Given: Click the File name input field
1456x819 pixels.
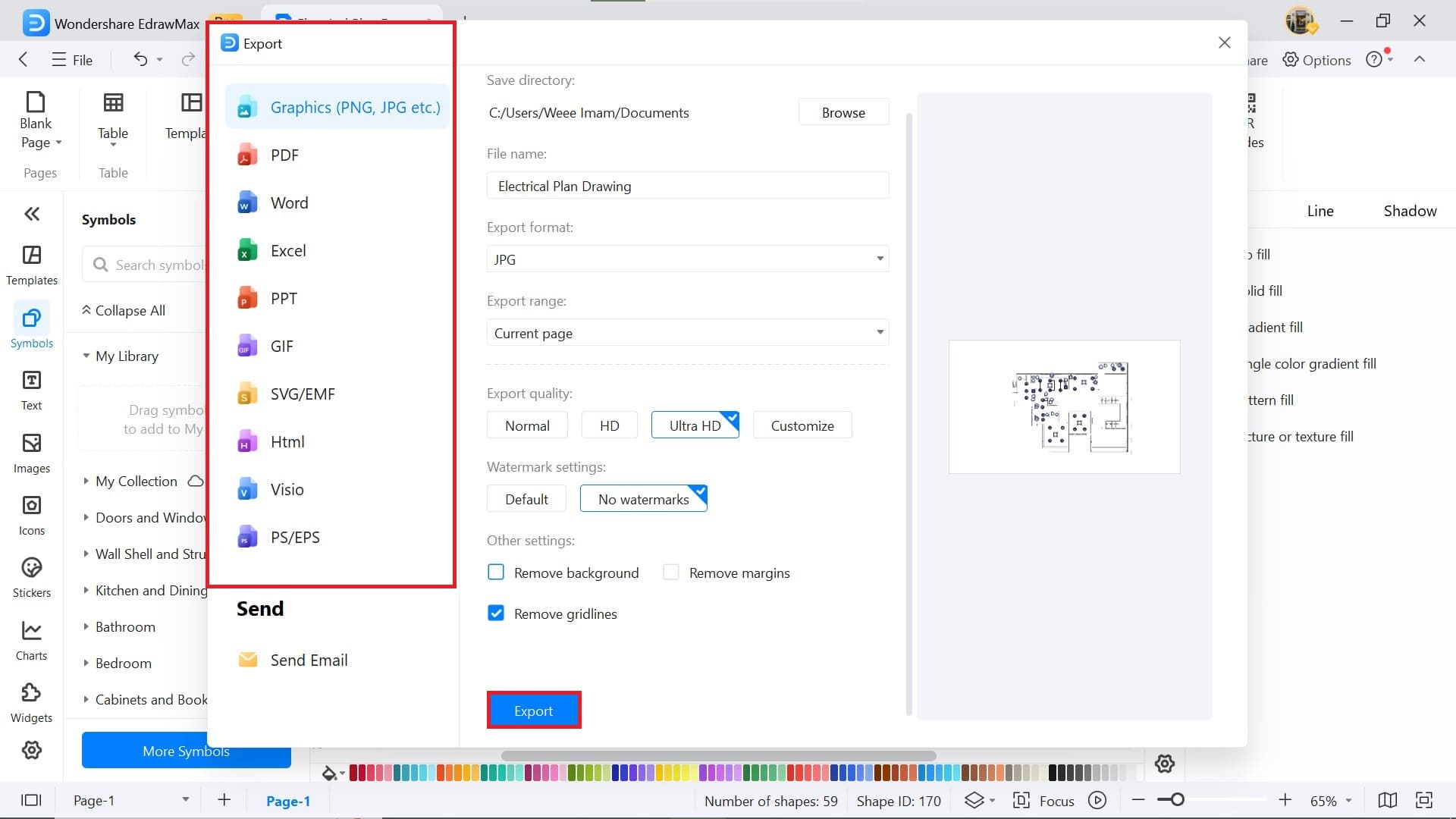Looking at the screenshot, I should tap(688, 186).
